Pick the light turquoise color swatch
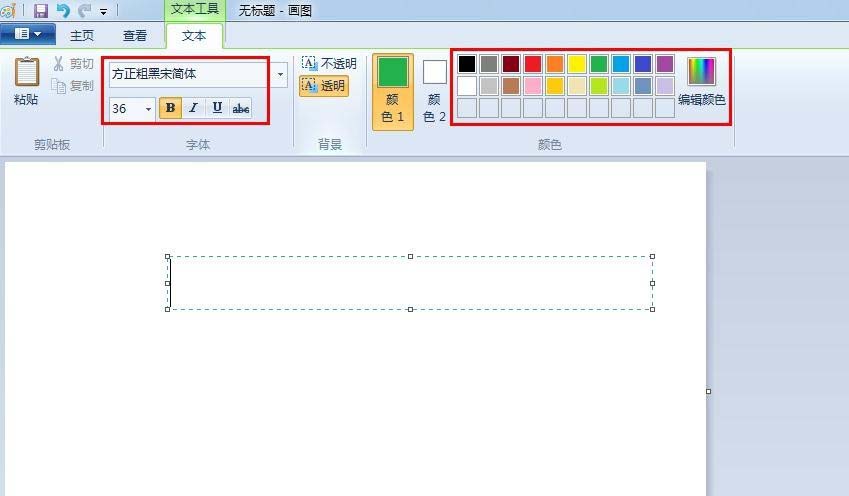The height and width of the screenshot is (496, 849). [621, 86]
